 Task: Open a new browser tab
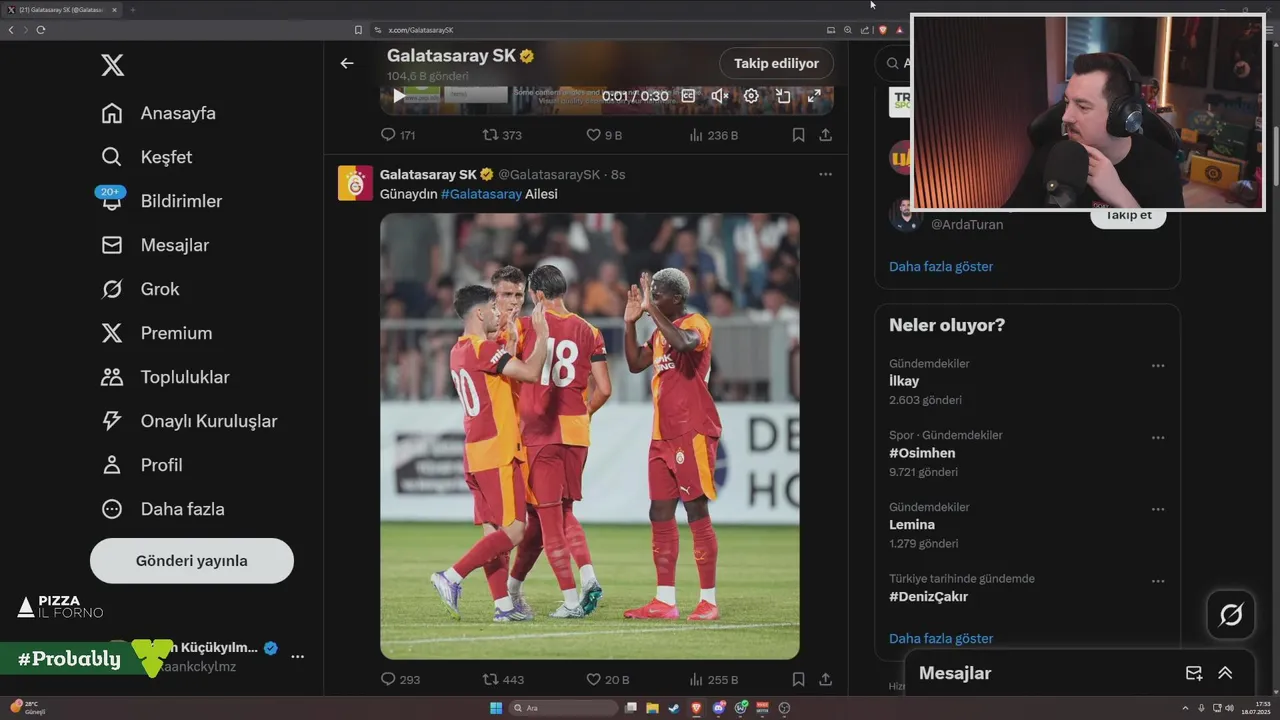click(x=132, y=10)
